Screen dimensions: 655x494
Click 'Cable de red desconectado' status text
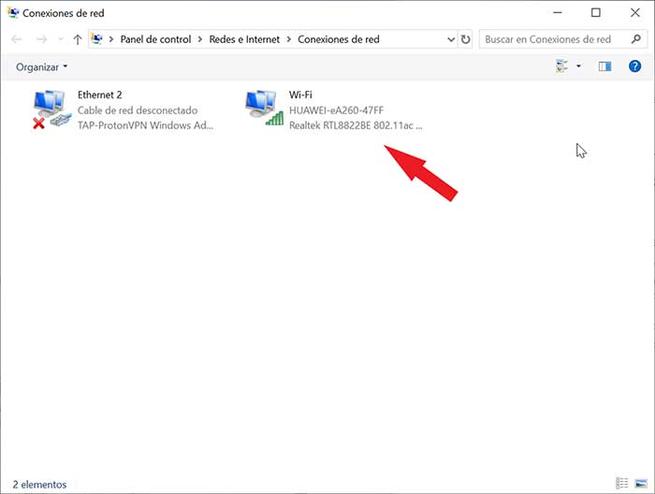(x=137, y=110)
